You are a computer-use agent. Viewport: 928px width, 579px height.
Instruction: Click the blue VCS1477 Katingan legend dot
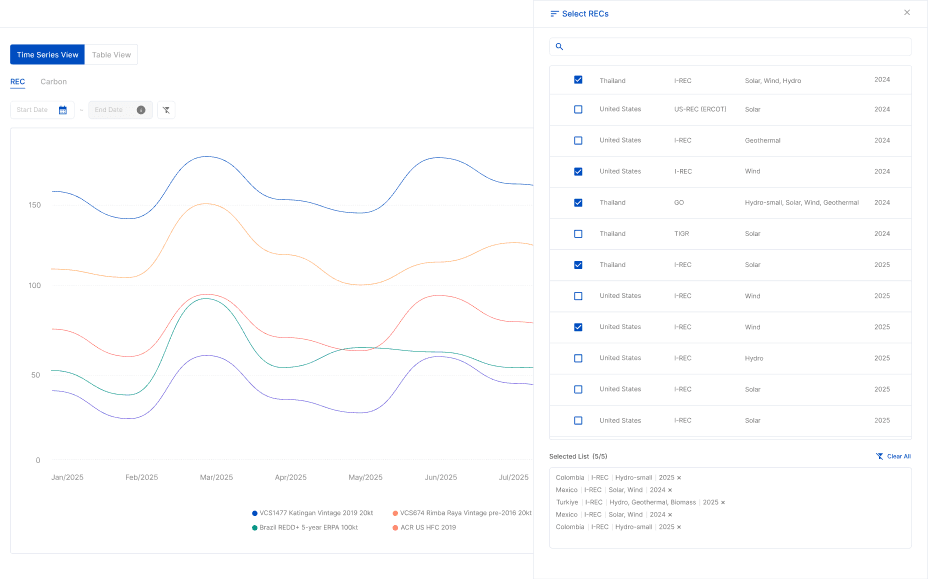(x=252, y=512)
